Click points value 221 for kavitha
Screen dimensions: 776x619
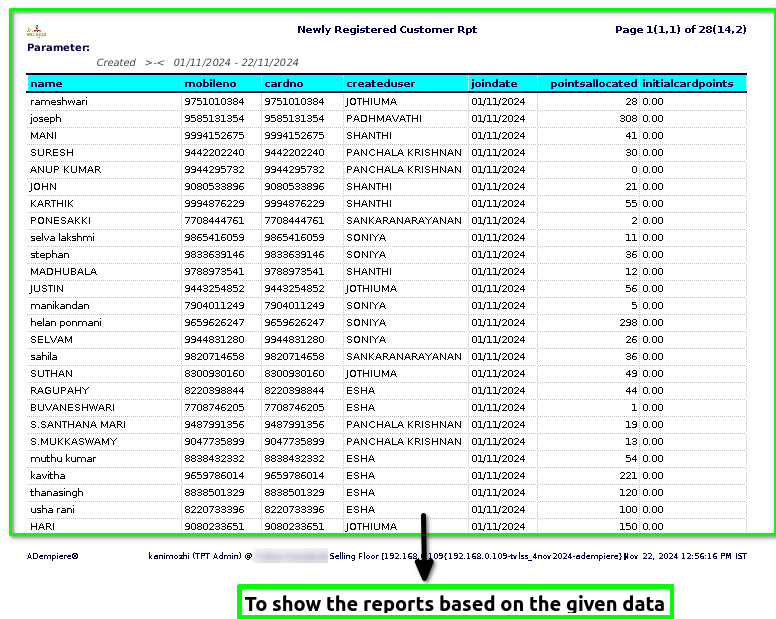pyautogui.click(x=628, y=476)
